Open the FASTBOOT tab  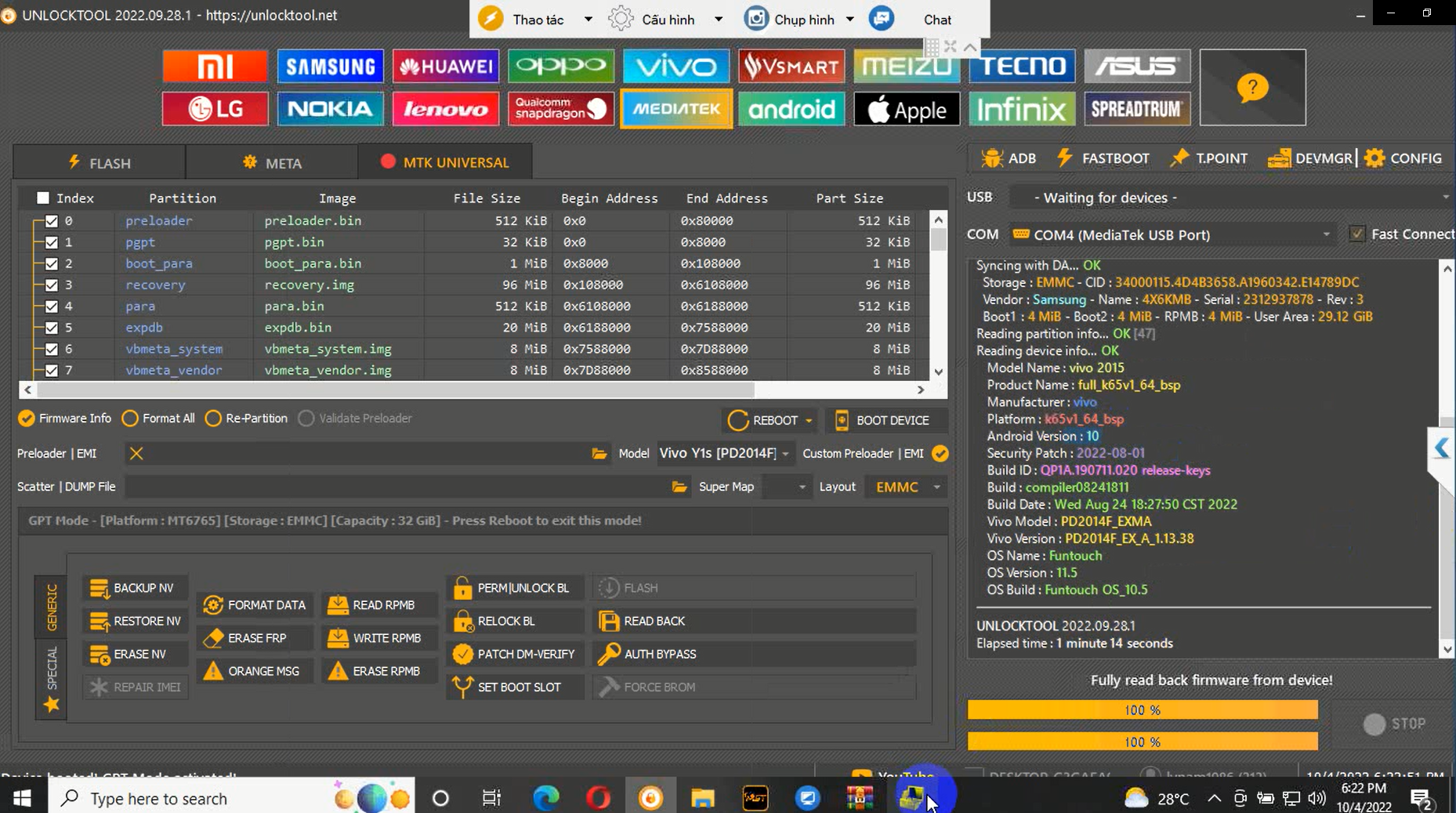[1103, 158]
